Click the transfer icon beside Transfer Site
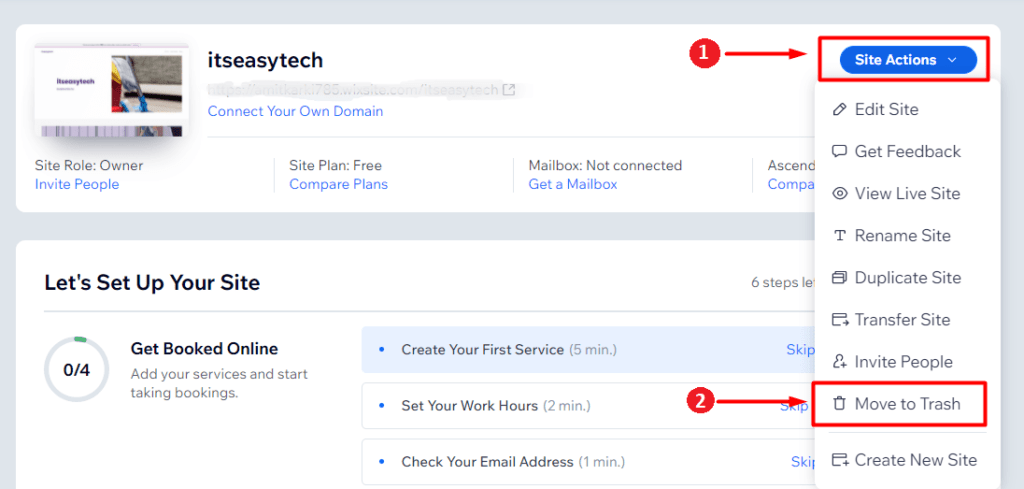The width and height of the screenshot is (1024, 489). 840,320
